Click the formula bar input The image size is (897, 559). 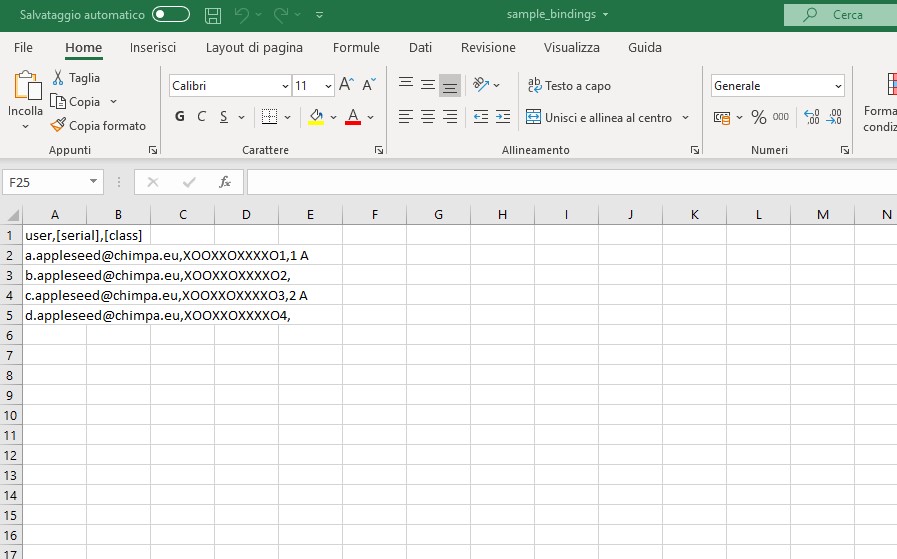click(572, 183)
